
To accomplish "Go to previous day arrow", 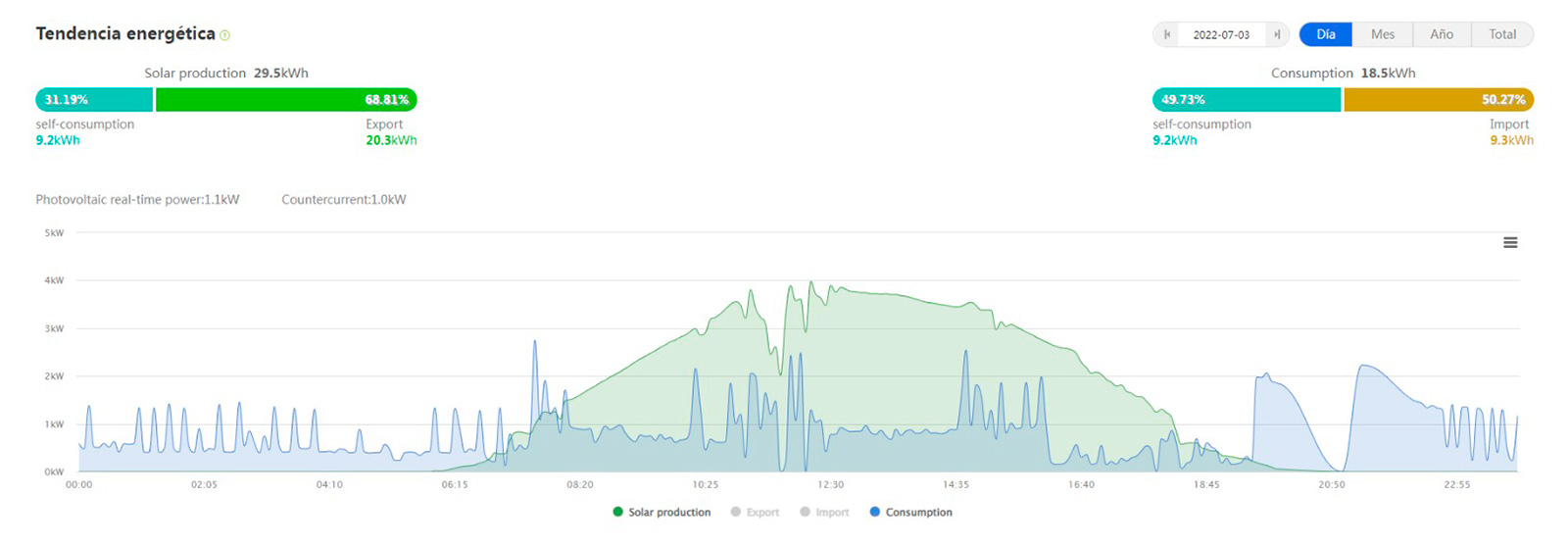I will [1166, 34].
